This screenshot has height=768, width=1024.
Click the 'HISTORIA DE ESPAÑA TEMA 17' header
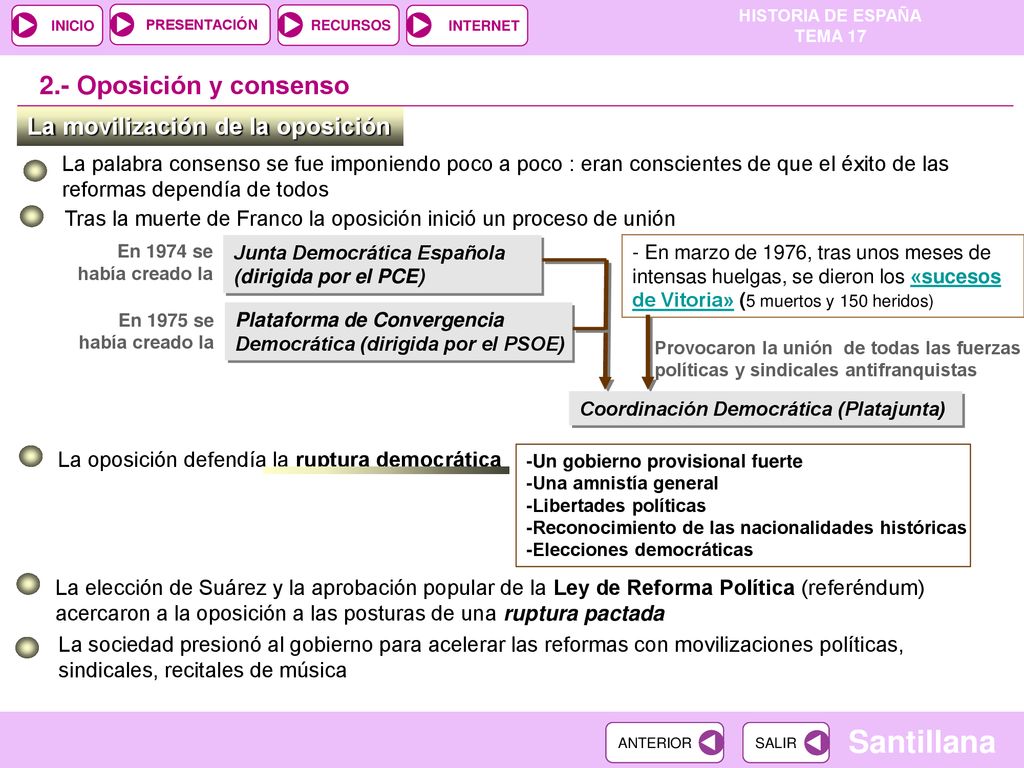[830, 25]
